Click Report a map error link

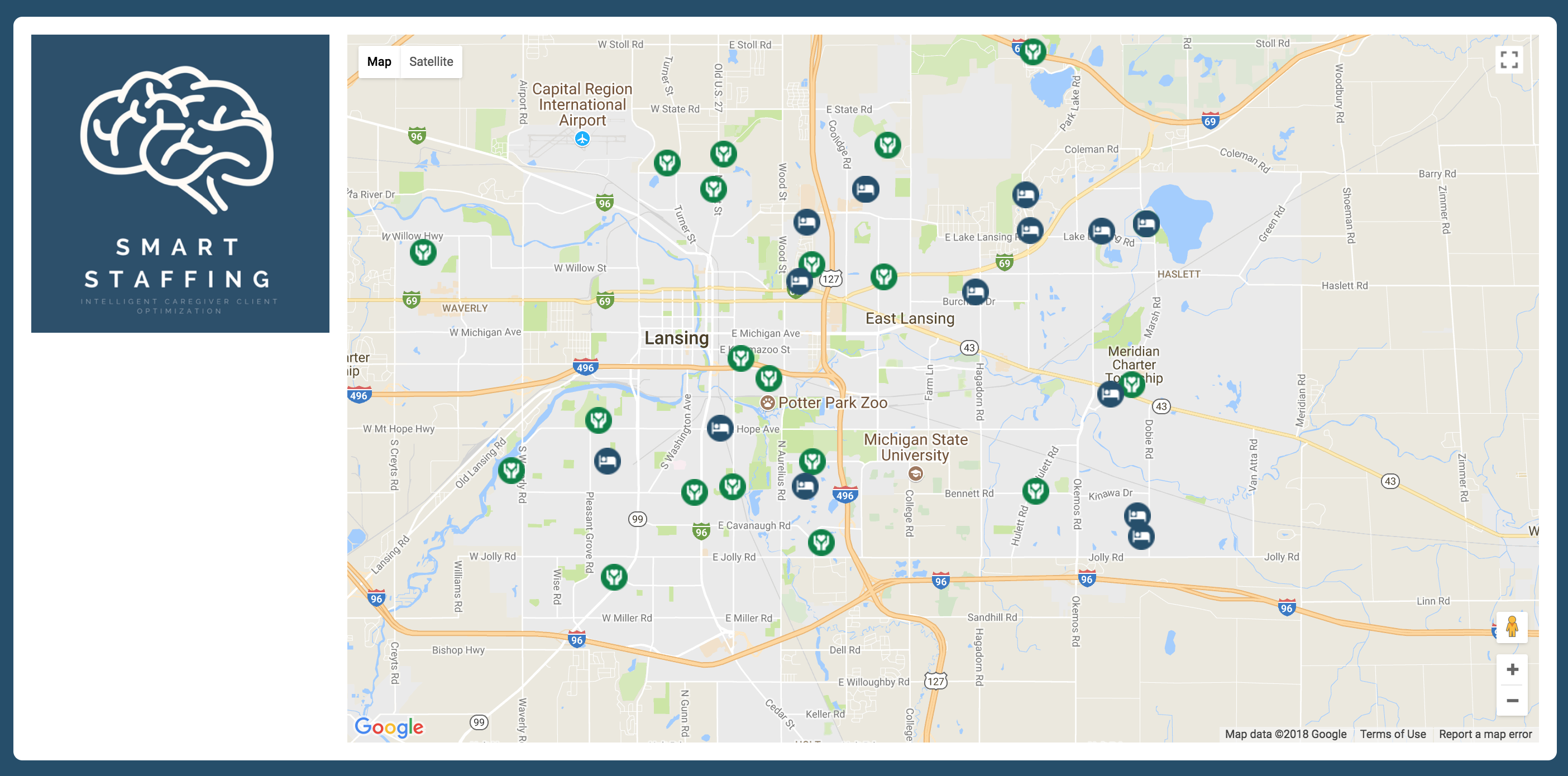click(1485, 734)
